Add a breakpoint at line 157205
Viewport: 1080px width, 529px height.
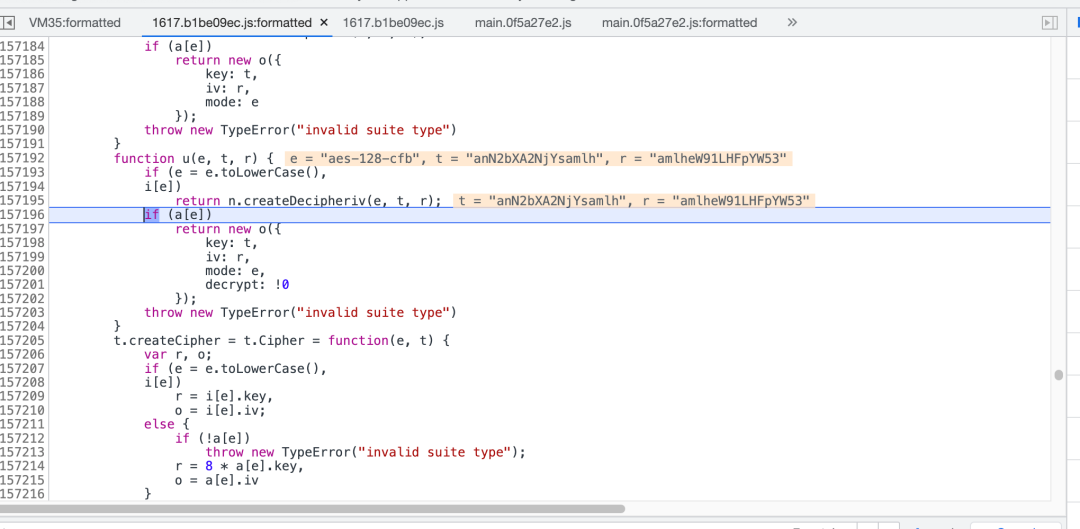pos(23,341)
